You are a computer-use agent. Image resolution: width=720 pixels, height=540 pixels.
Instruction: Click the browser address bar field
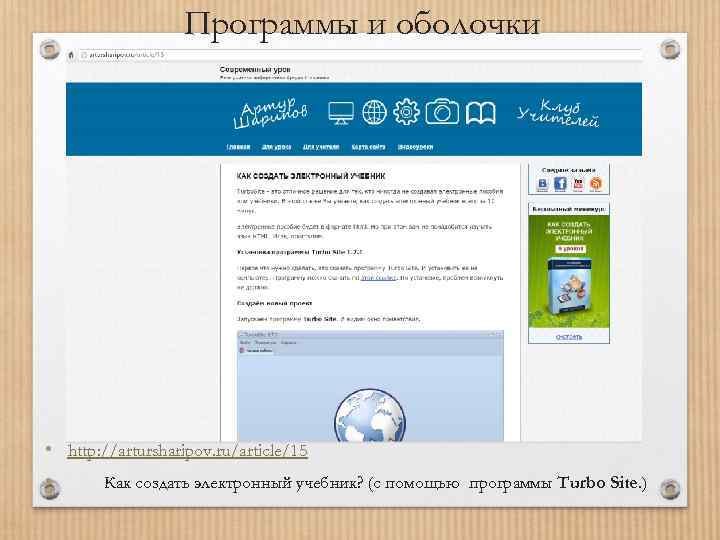tap(360, 55)
